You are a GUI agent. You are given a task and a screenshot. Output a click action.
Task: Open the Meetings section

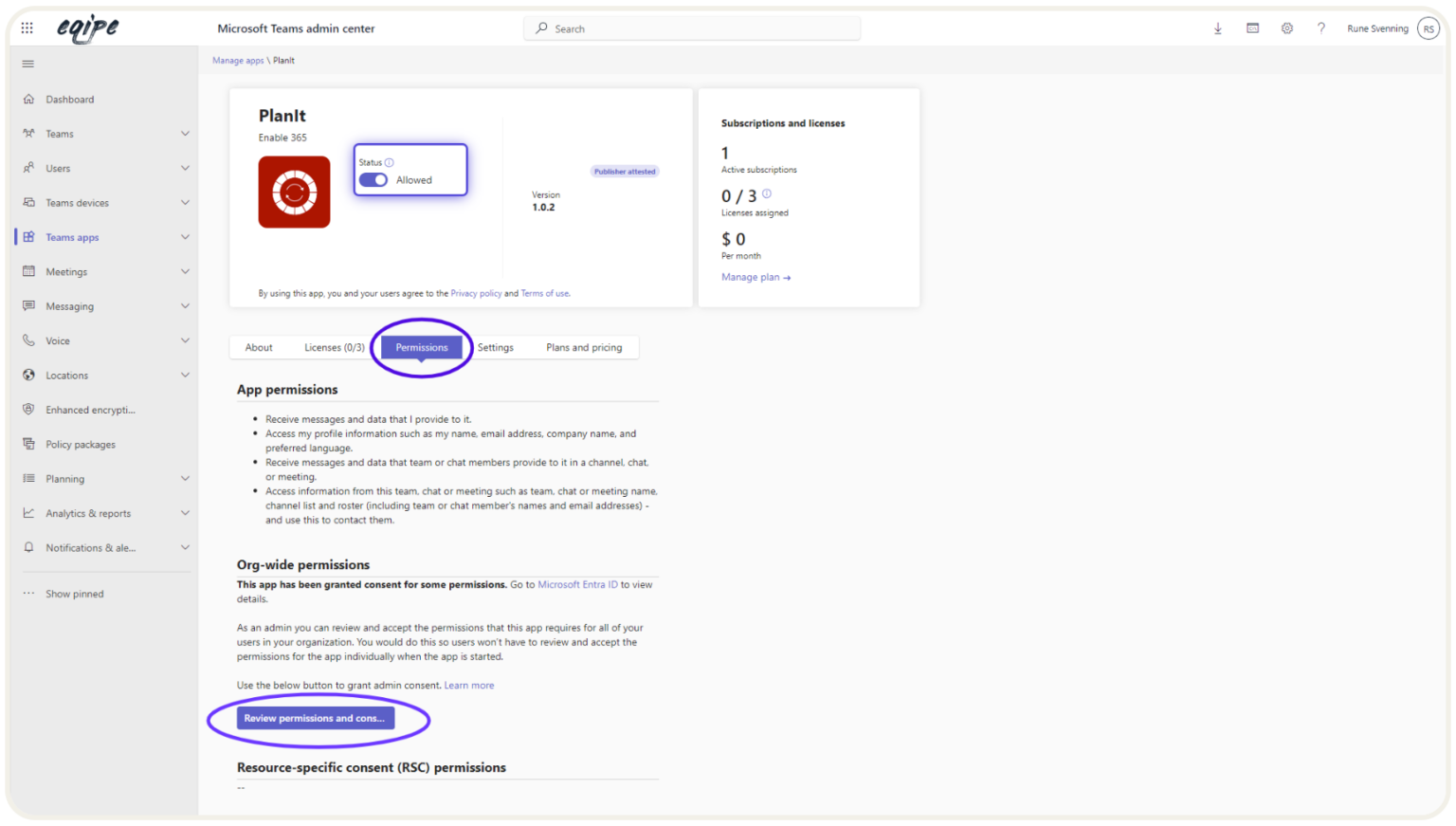point(67,271)
